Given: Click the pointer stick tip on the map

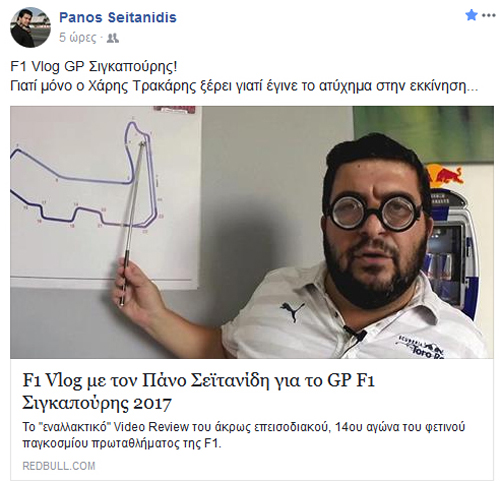Looking at the screenshot, I should click(142, 144).
